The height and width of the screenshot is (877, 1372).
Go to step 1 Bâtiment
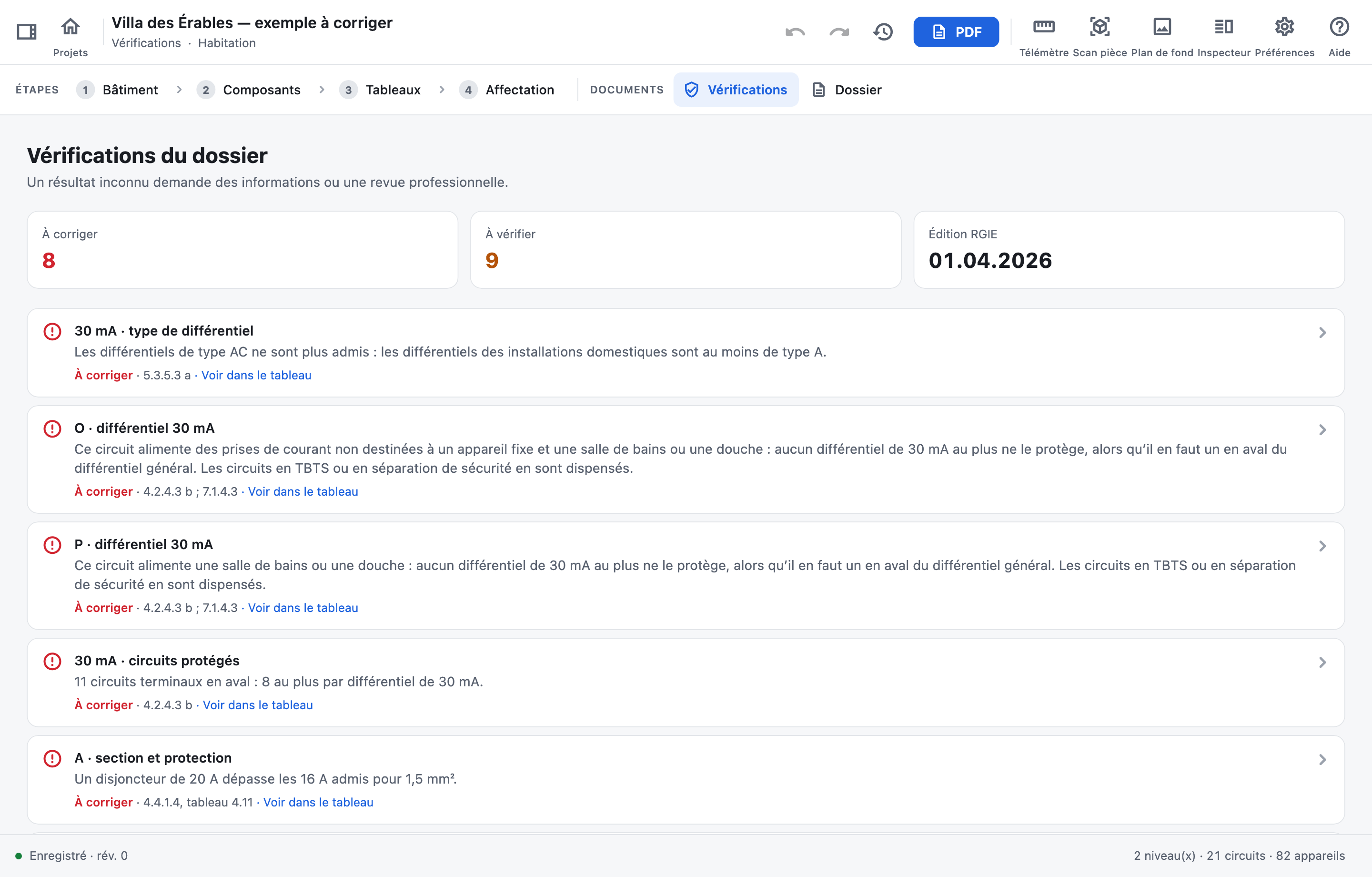(117, 90)
